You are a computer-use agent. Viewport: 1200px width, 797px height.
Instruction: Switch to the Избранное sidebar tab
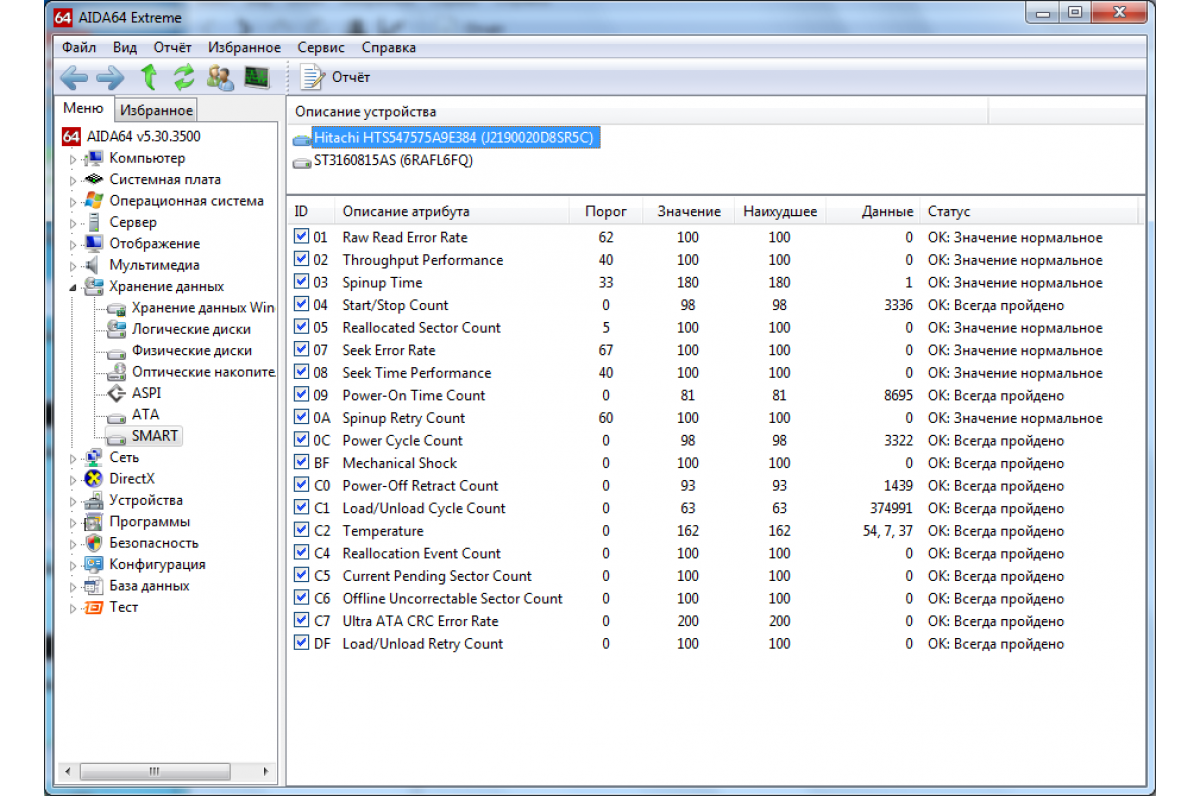tap(156, 110)
